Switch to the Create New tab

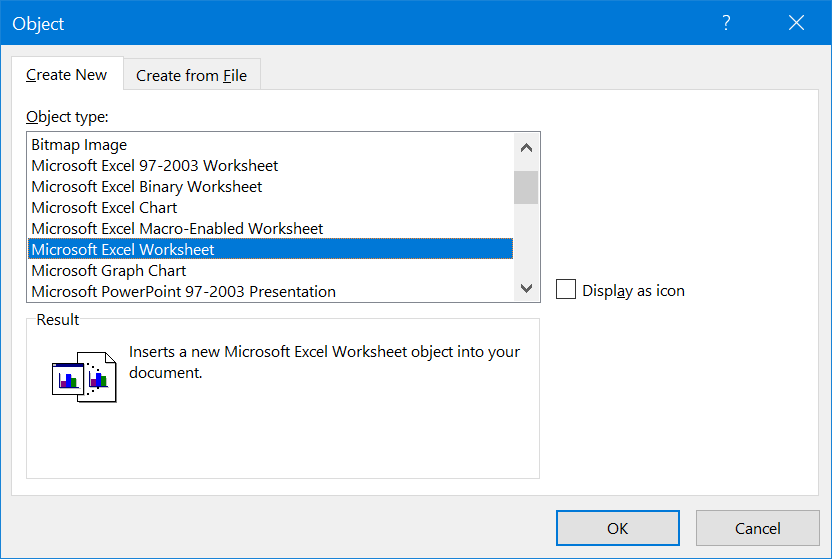(x=67, y=75)
